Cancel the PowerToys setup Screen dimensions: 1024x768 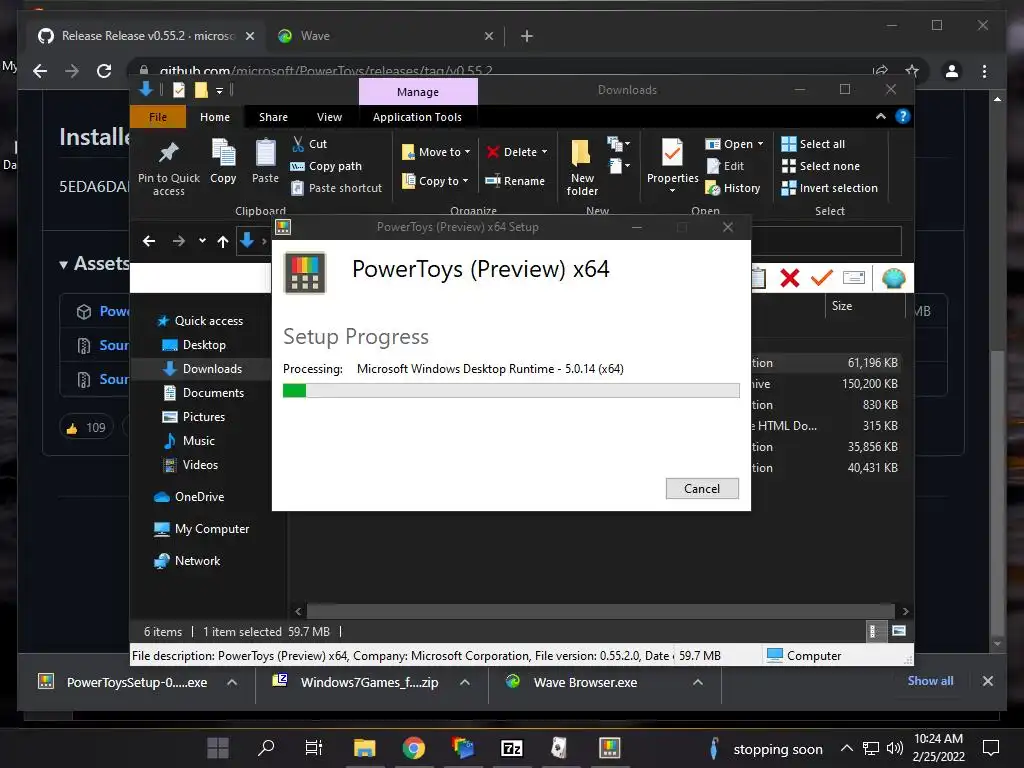(x=702, y=488)
